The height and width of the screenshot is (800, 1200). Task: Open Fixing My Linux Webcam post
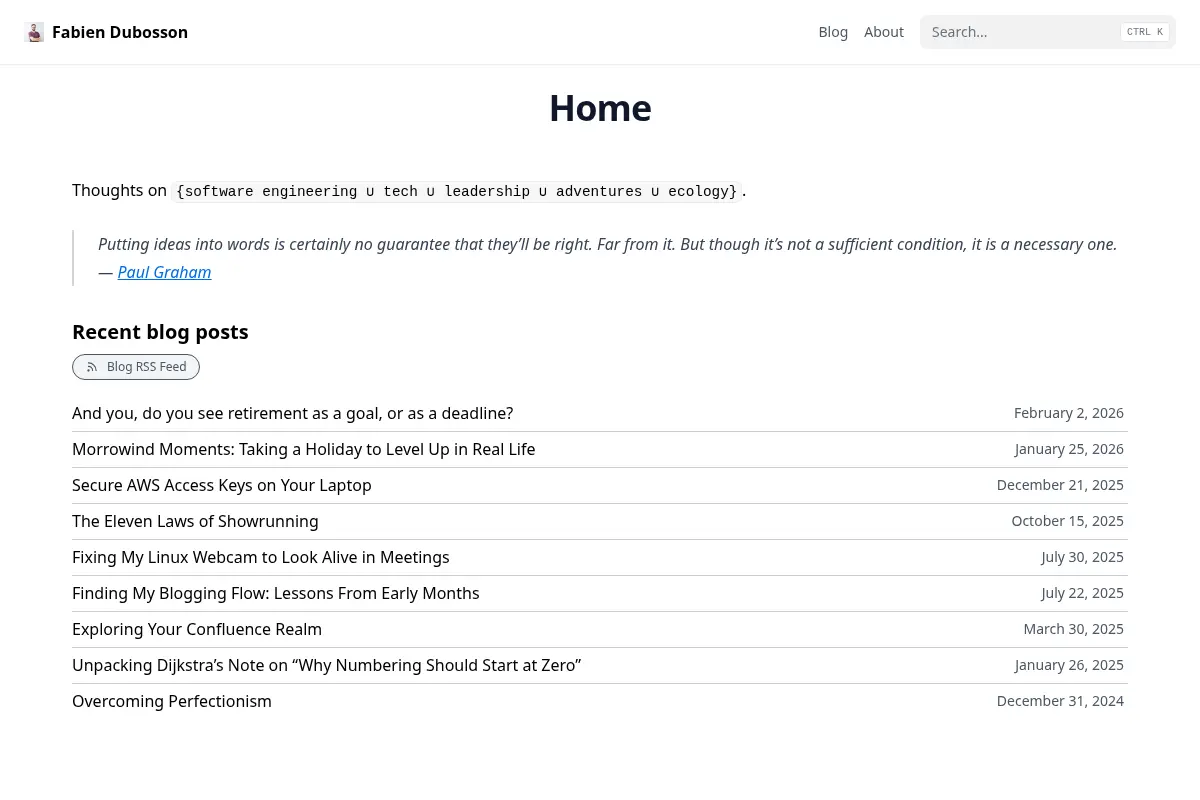tap(260, 557)
